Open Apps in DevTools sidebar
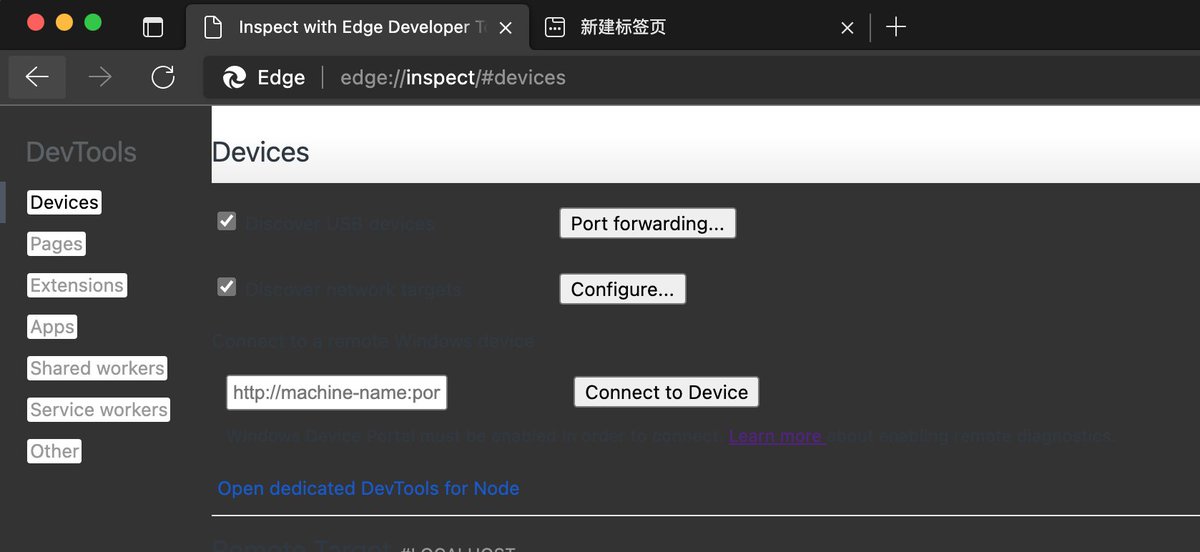The width and height of the screenshot is (1200, 552). (52, 327)
